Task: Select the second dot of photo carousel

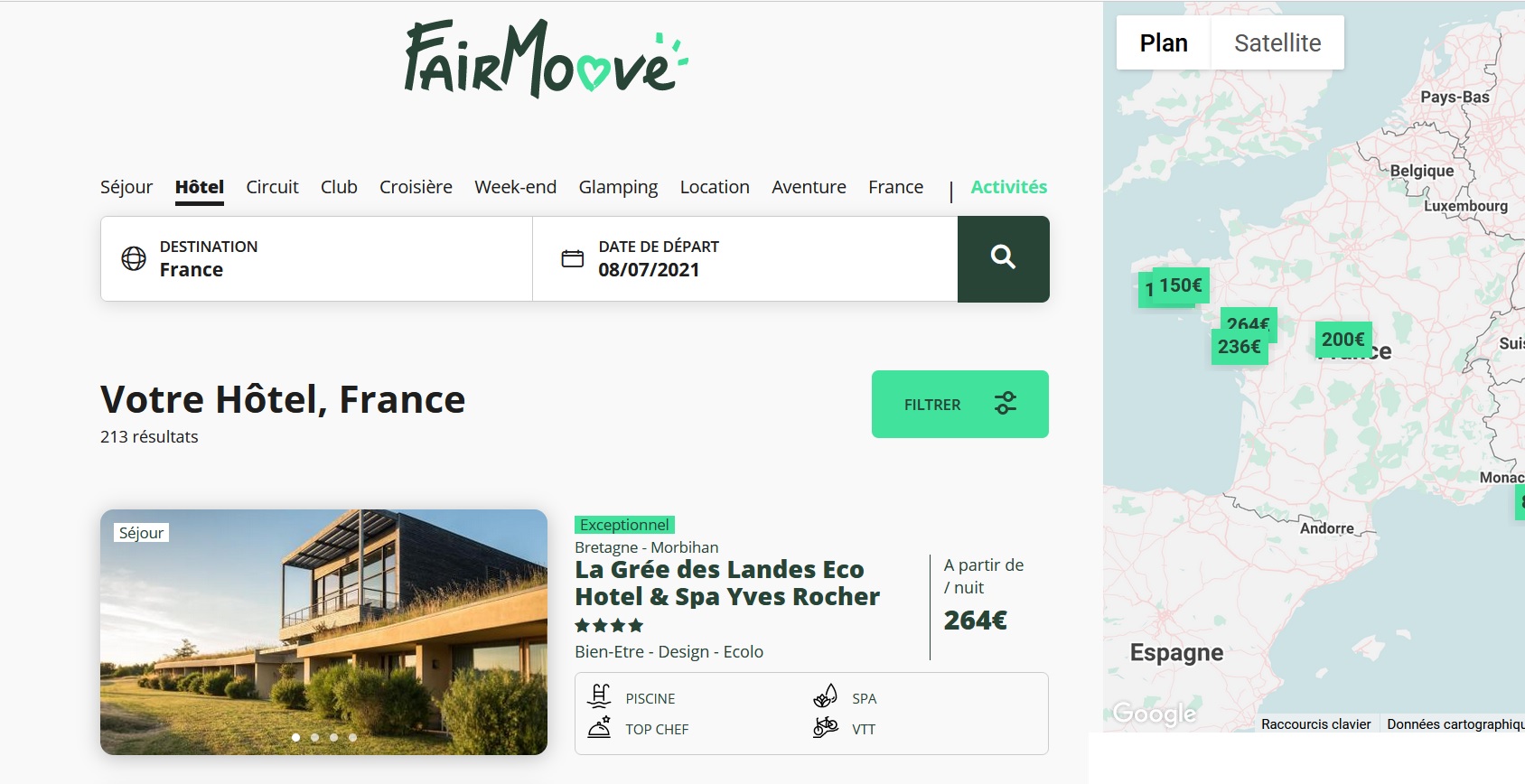Action: coord(314,737)
